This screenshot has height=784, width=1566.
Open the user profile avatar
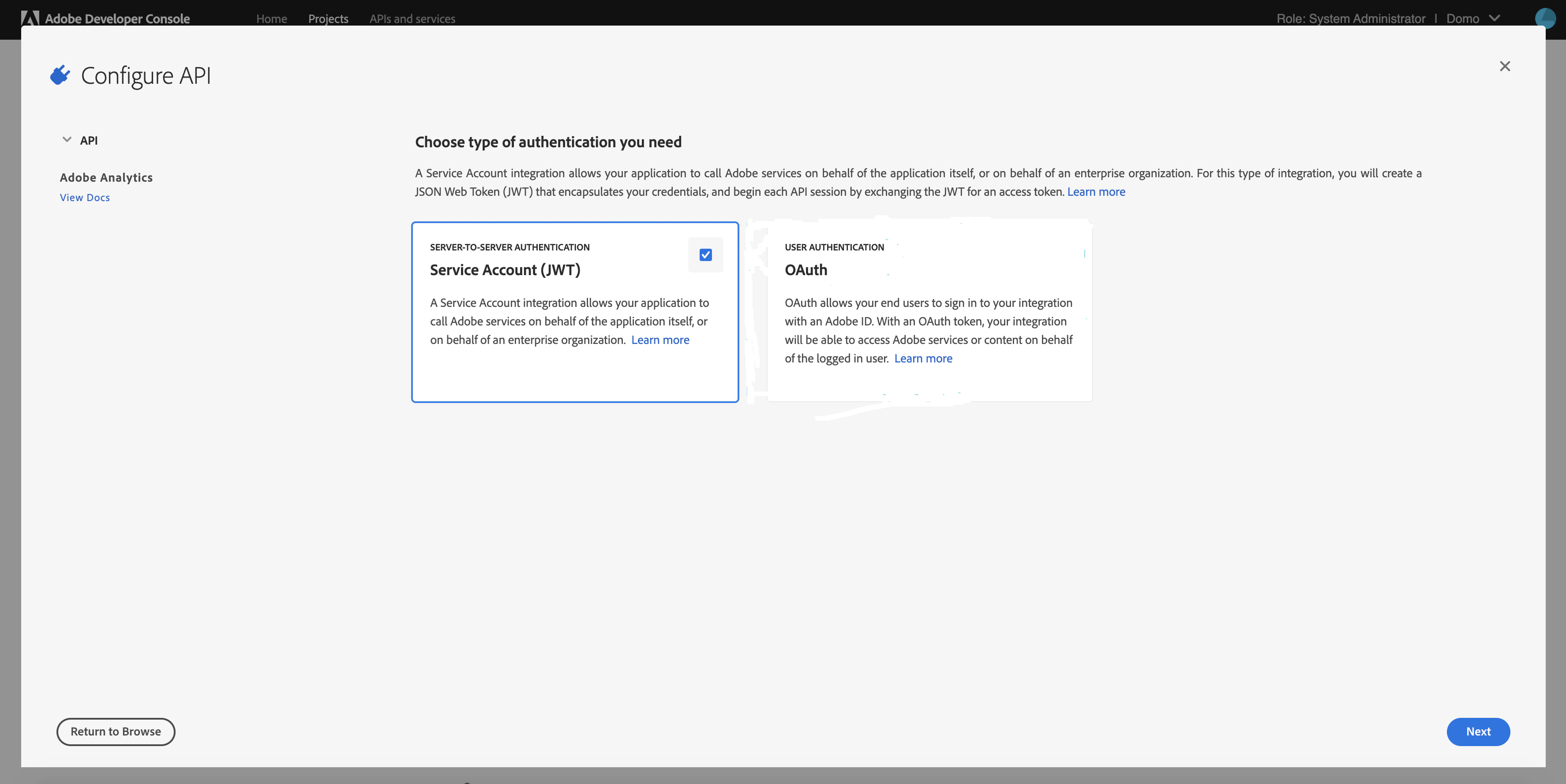click(x=1545, y=18)
